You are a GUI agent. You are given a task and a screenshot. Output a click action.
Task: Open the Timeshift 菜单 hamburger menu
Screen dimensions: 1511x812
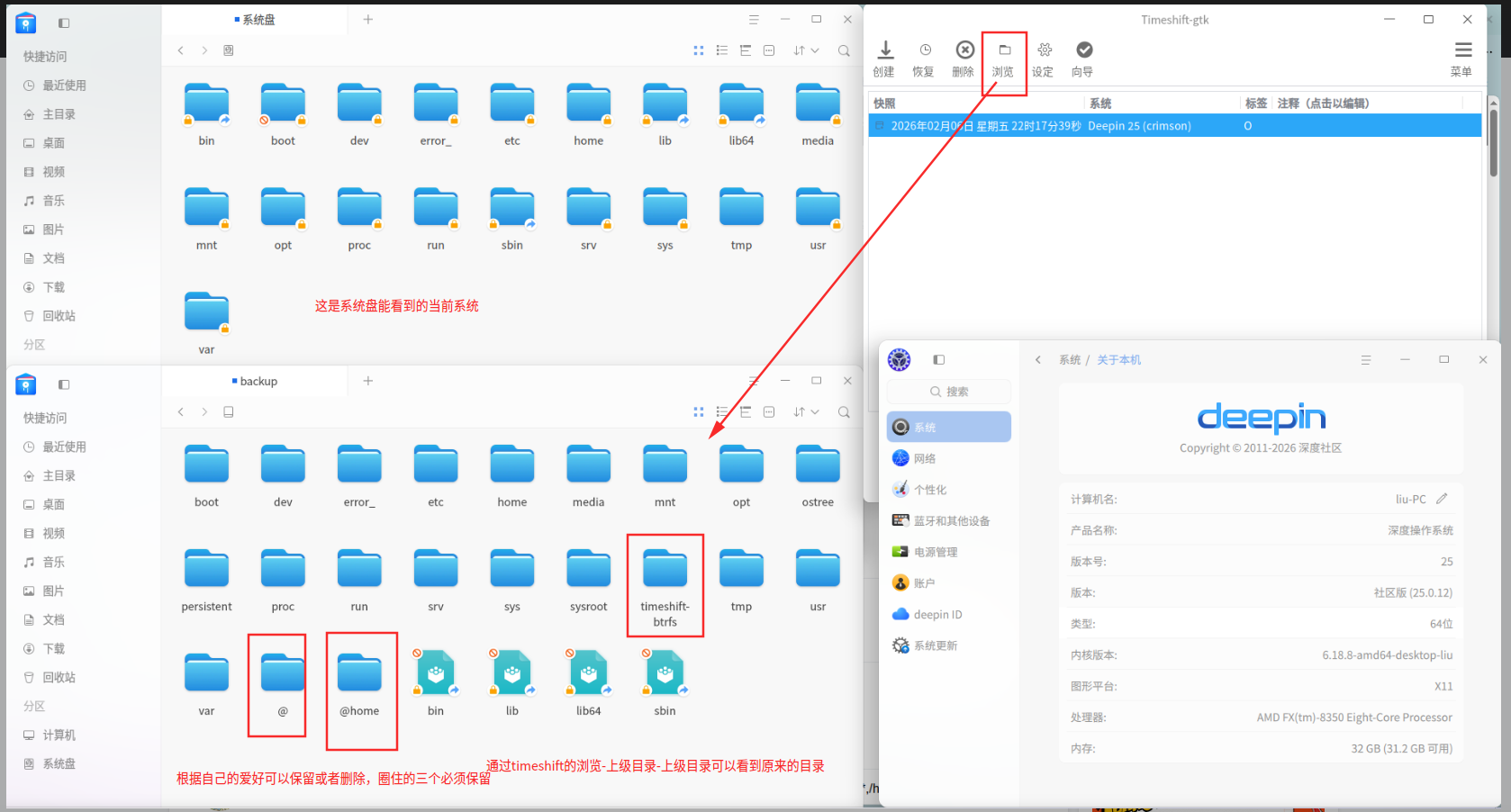coord(1462,59)
